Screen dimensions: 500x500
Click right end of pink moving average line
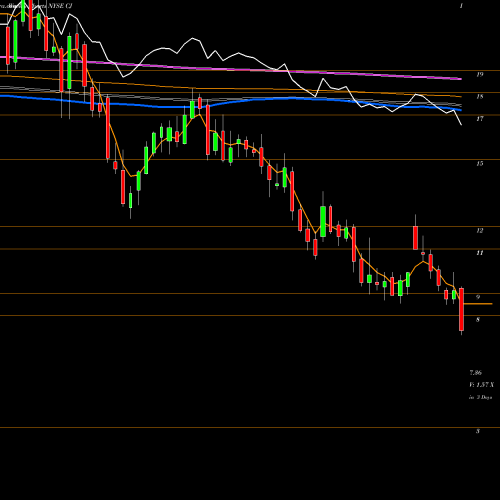[x=461, y=79]
